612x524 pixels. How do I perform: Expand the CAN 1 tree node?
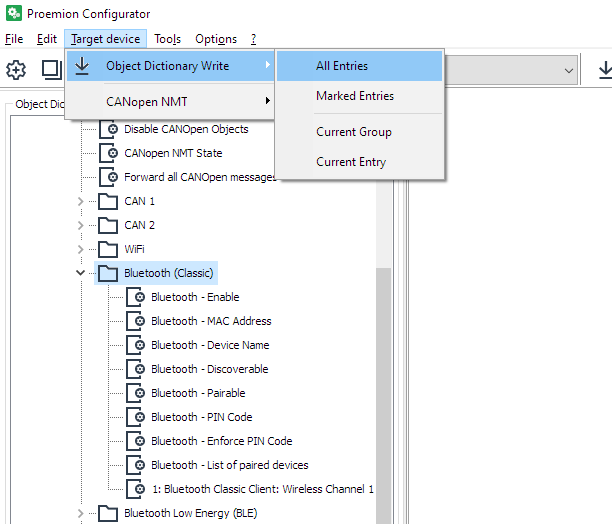(81, 201)
